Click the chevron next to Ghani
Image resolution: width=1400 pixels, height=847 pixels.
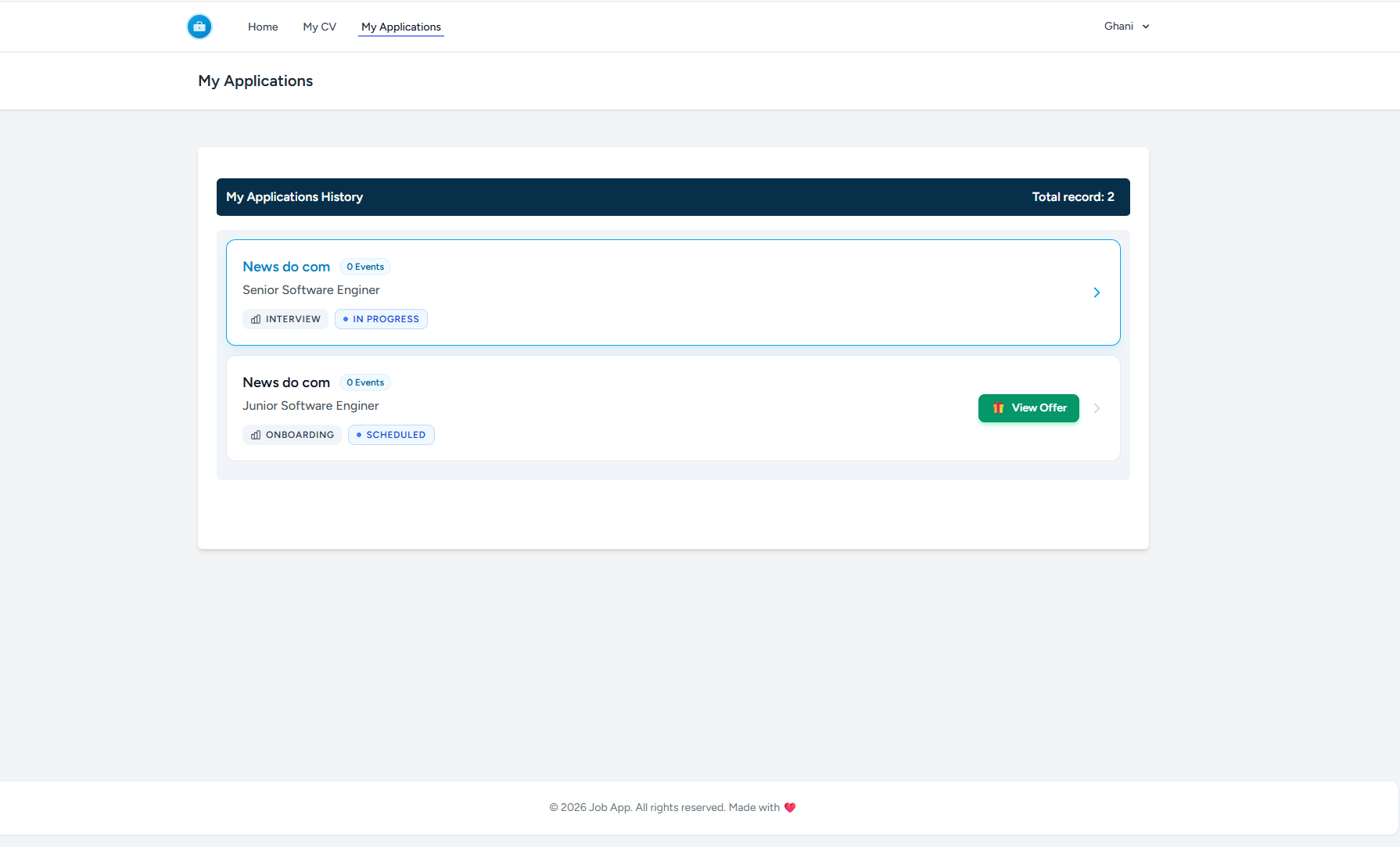[x=1146, y=27]
